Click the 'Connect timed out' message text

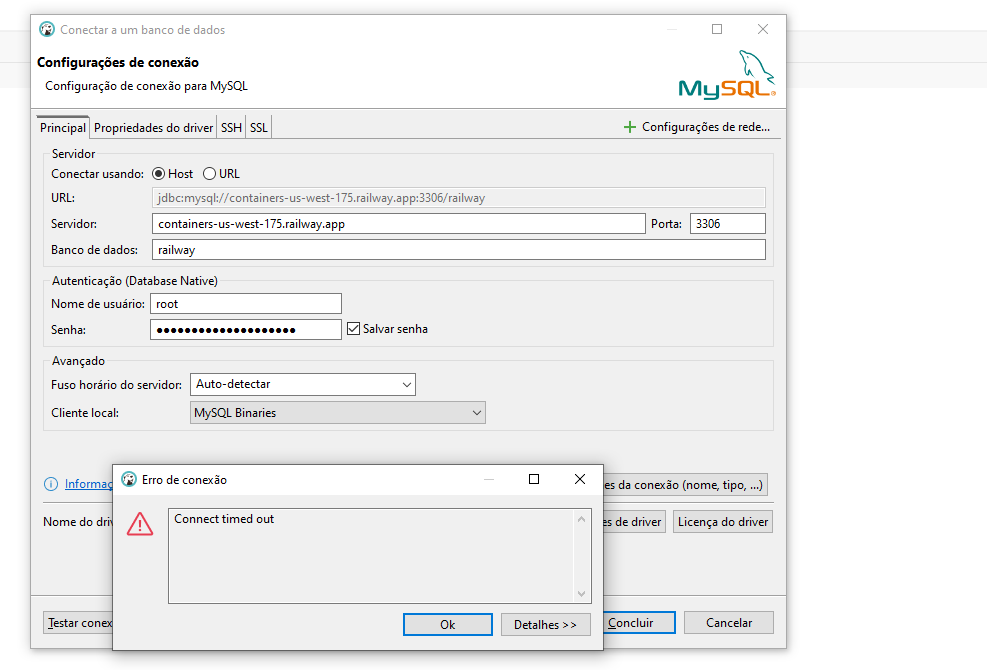click(x=224, y=519)
